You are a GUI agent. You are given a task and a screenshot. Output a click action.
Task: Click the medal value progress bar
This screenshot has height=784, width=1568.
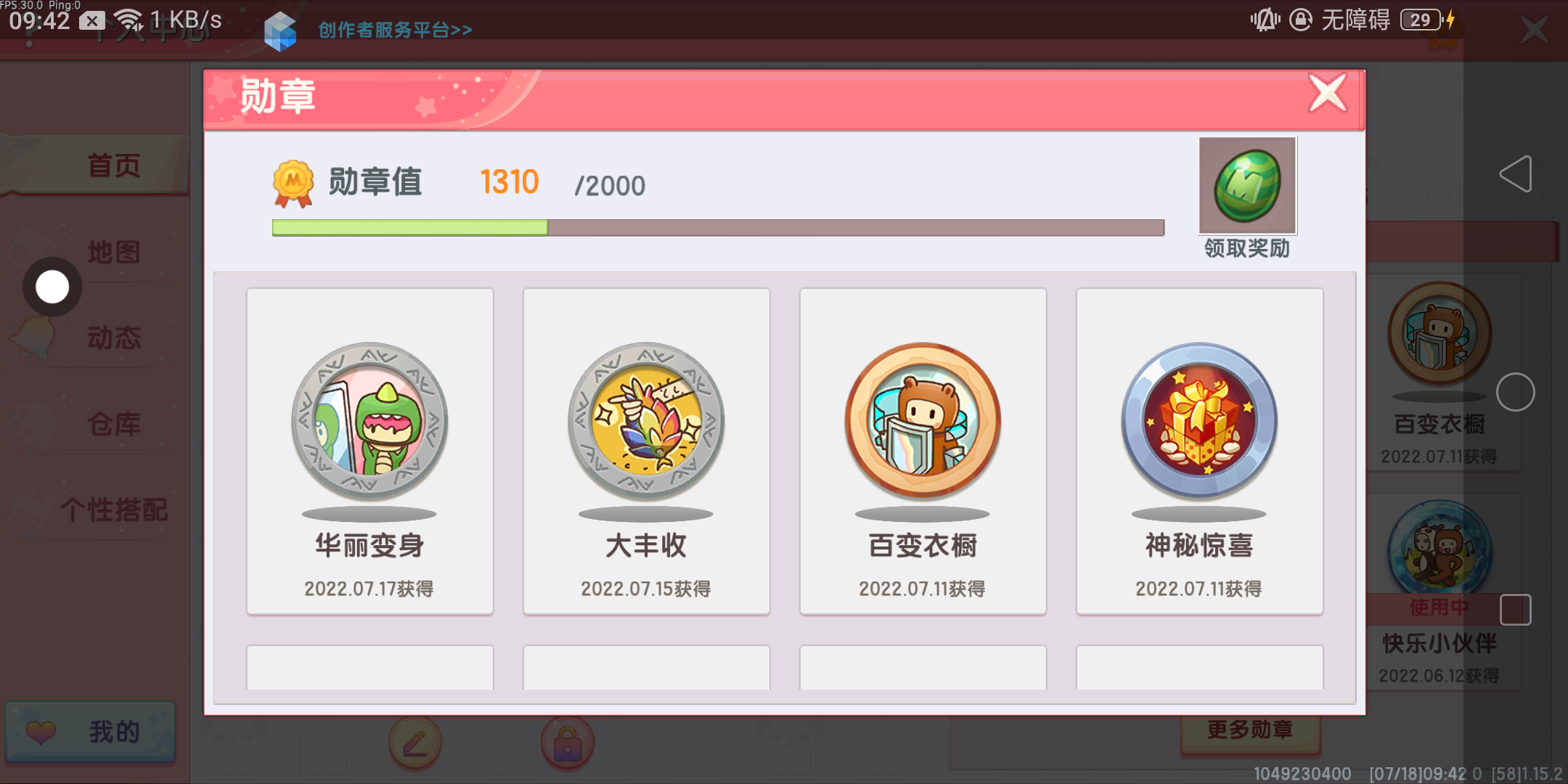[718, 227]
